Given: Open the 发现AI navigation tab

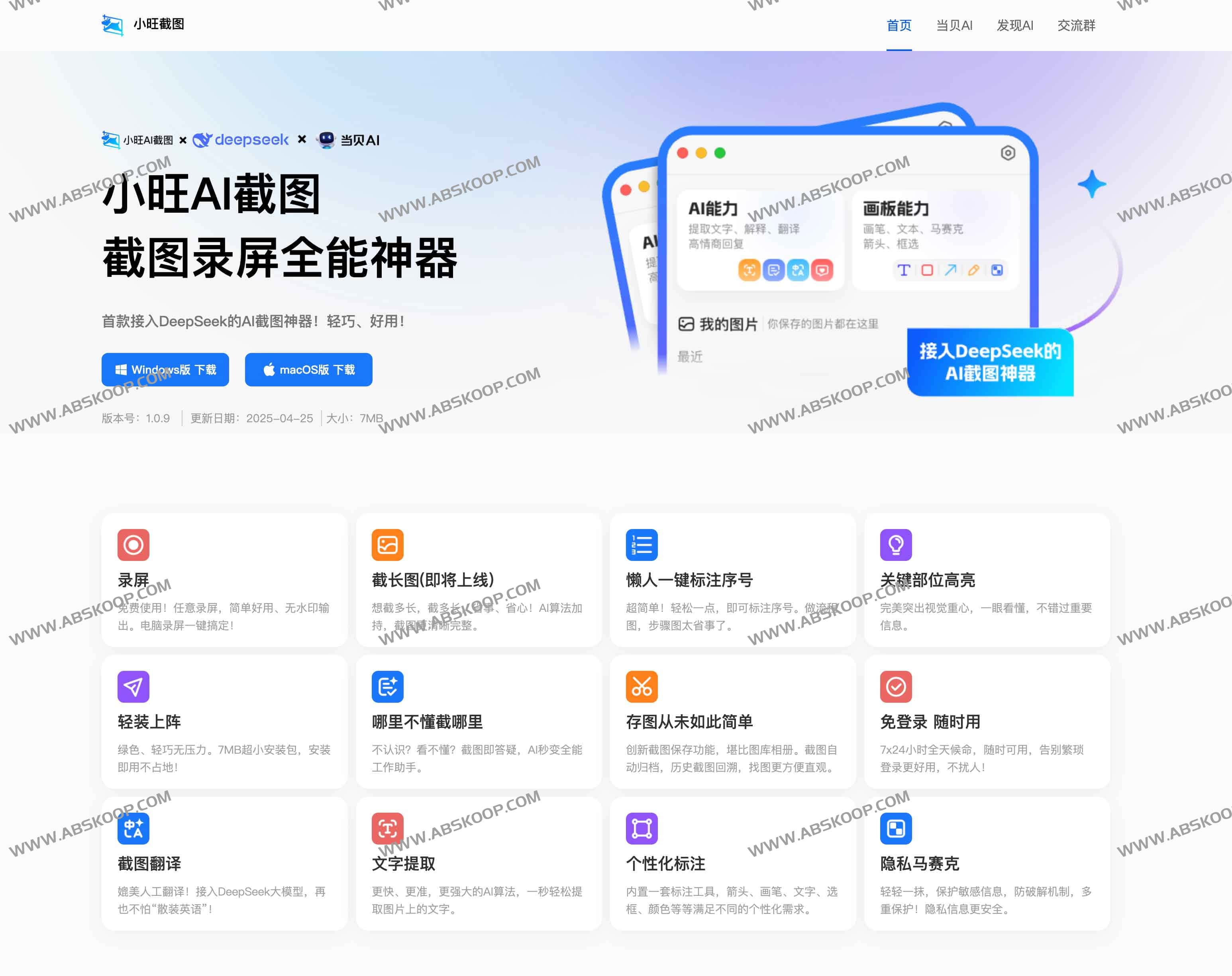Looking at the screenshot, I should pyautogui.click(x=1015, y=25).
